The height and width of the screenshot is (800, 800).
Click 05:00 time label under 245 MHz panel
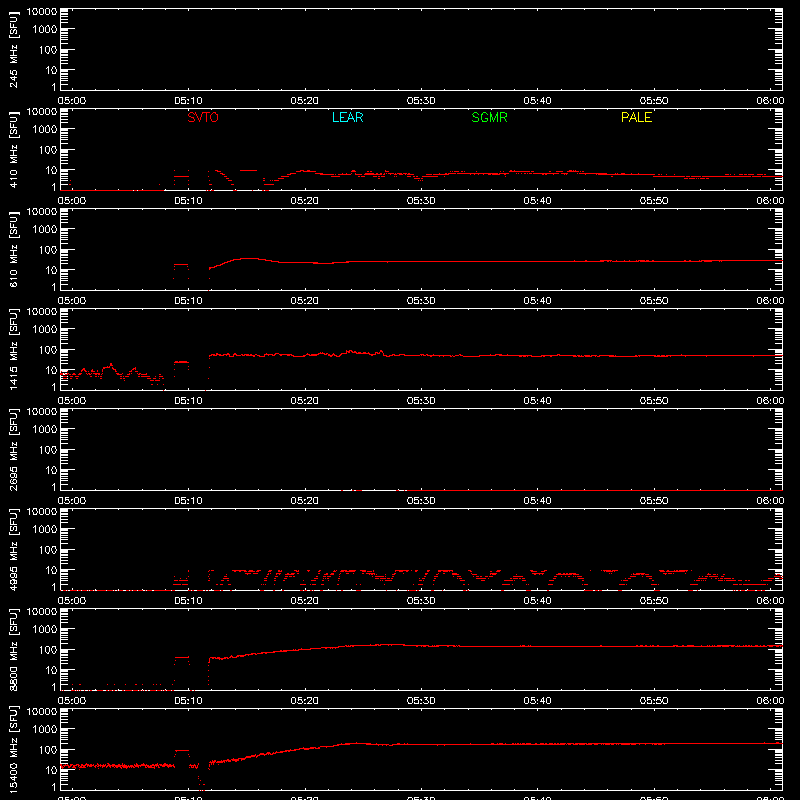point(71,101)
